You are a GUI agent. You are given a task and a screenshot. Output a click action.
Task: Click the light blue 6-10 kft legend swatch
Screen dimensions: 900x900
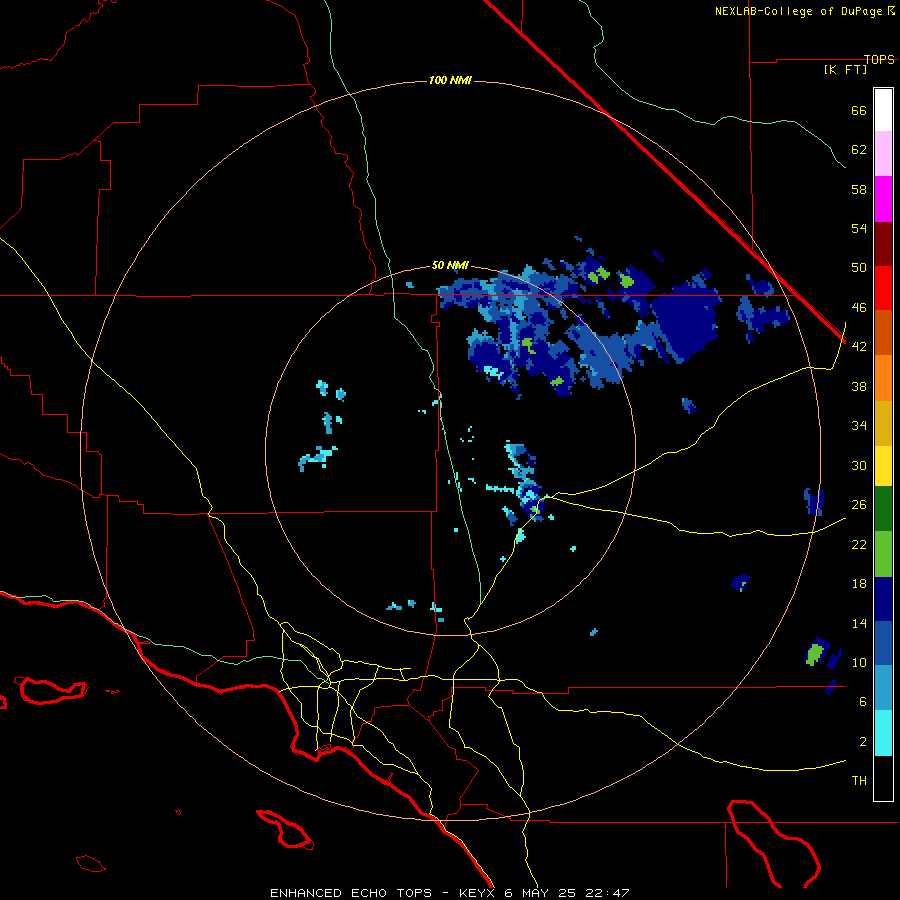click(883, 688)
